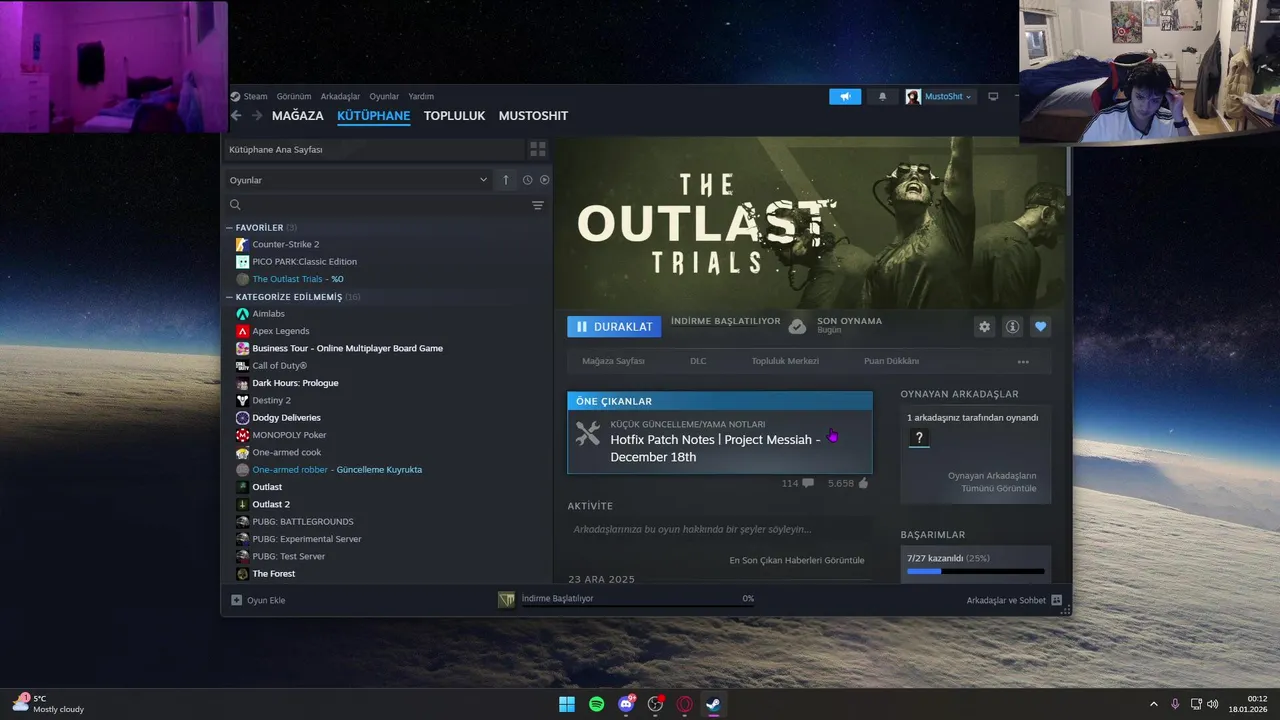
Task: Go to the TOPLULUK tab
Action: point(454,116)
